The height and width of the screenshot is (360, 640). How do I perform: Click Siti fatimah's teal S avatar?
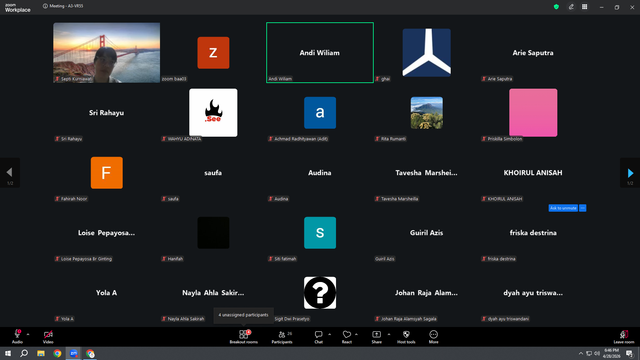click(x=320, y=233)
